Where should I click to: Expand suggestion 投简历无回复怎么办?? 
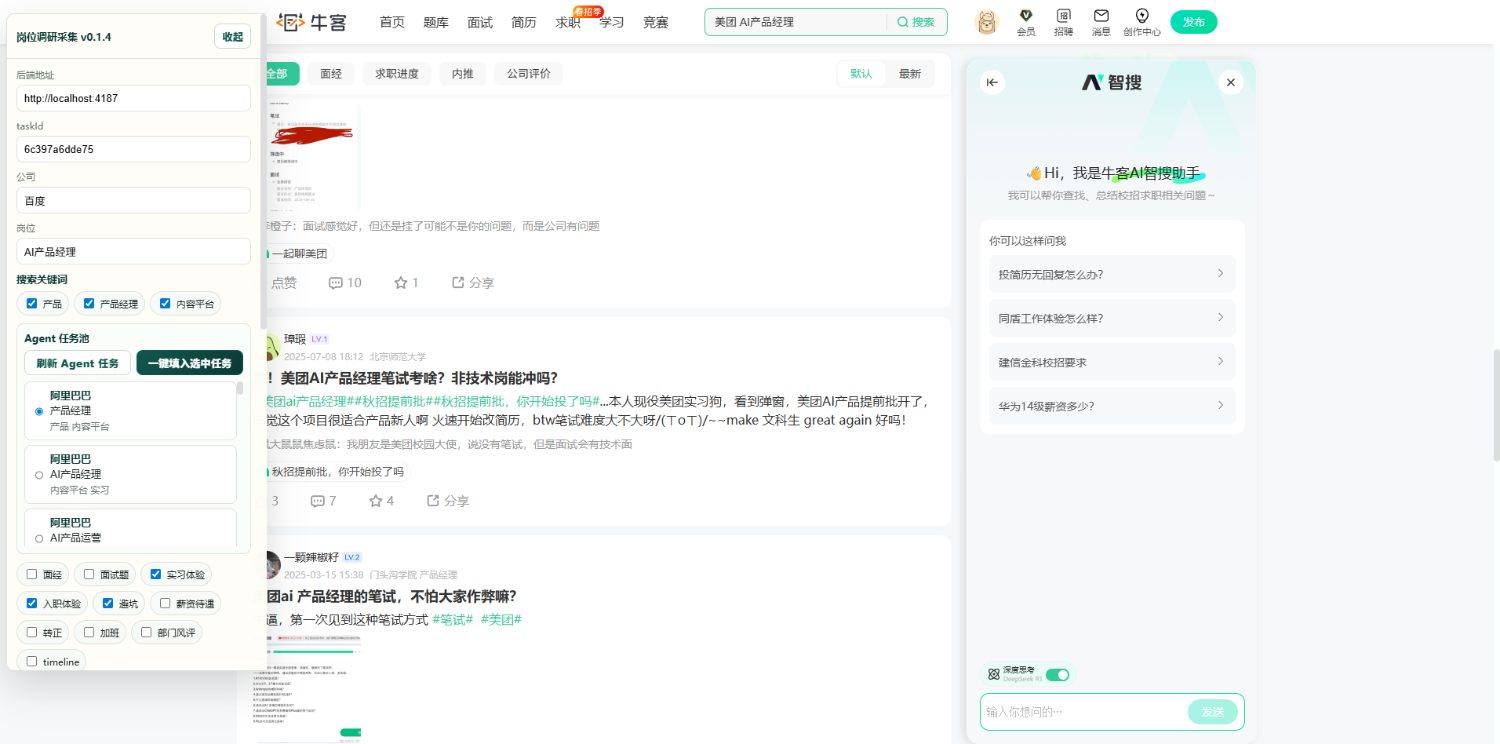[x=1112, y=274]
